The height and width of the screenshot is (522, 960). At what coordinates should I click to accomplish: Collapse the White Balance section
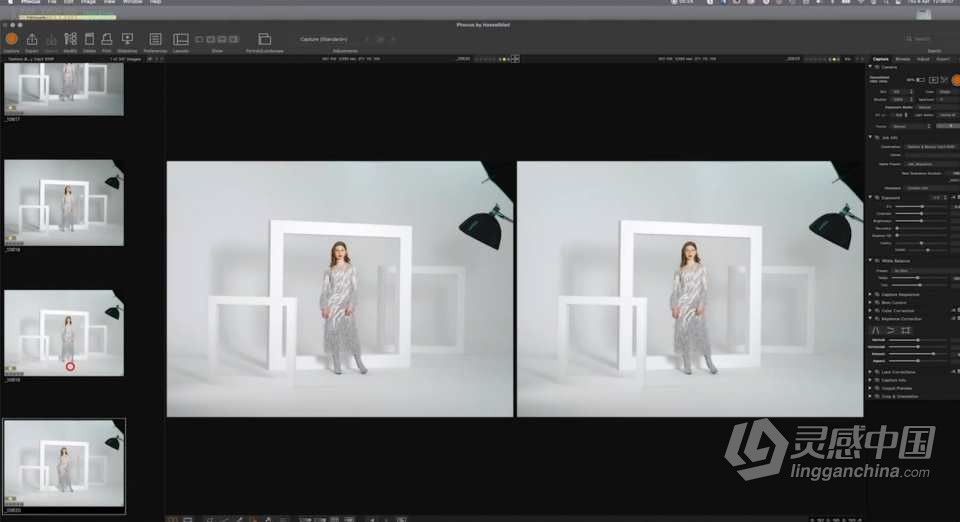pyautogui.click(x=871, y=260)
